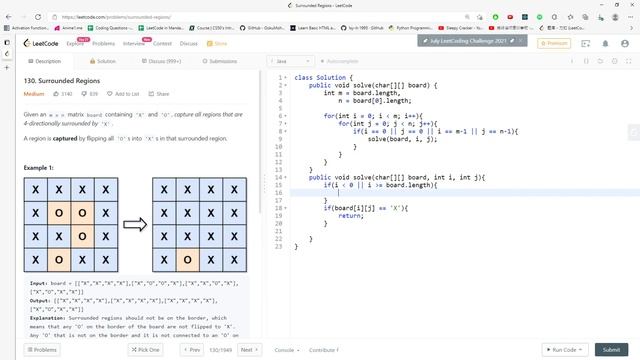
Task: Open editor settings gear
Action: pos(614,61)
